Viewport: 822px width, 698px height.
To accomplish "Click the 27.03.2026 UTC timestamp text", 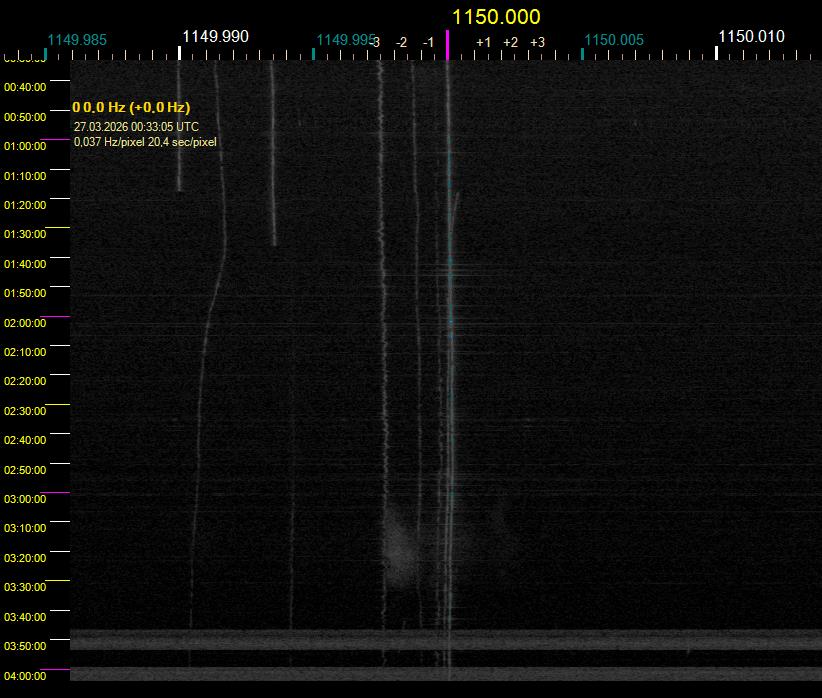I will click(x=136, y=127).
